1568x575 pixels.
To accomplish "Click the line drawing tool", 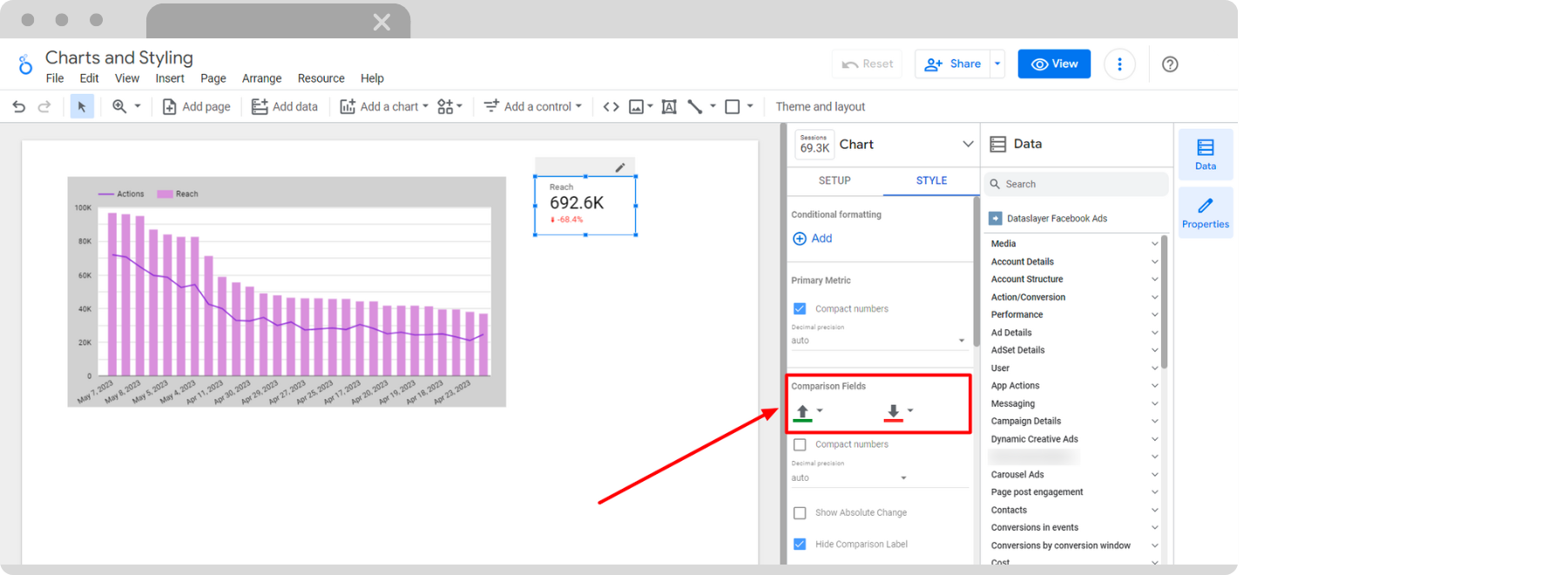I will (695, 106).
